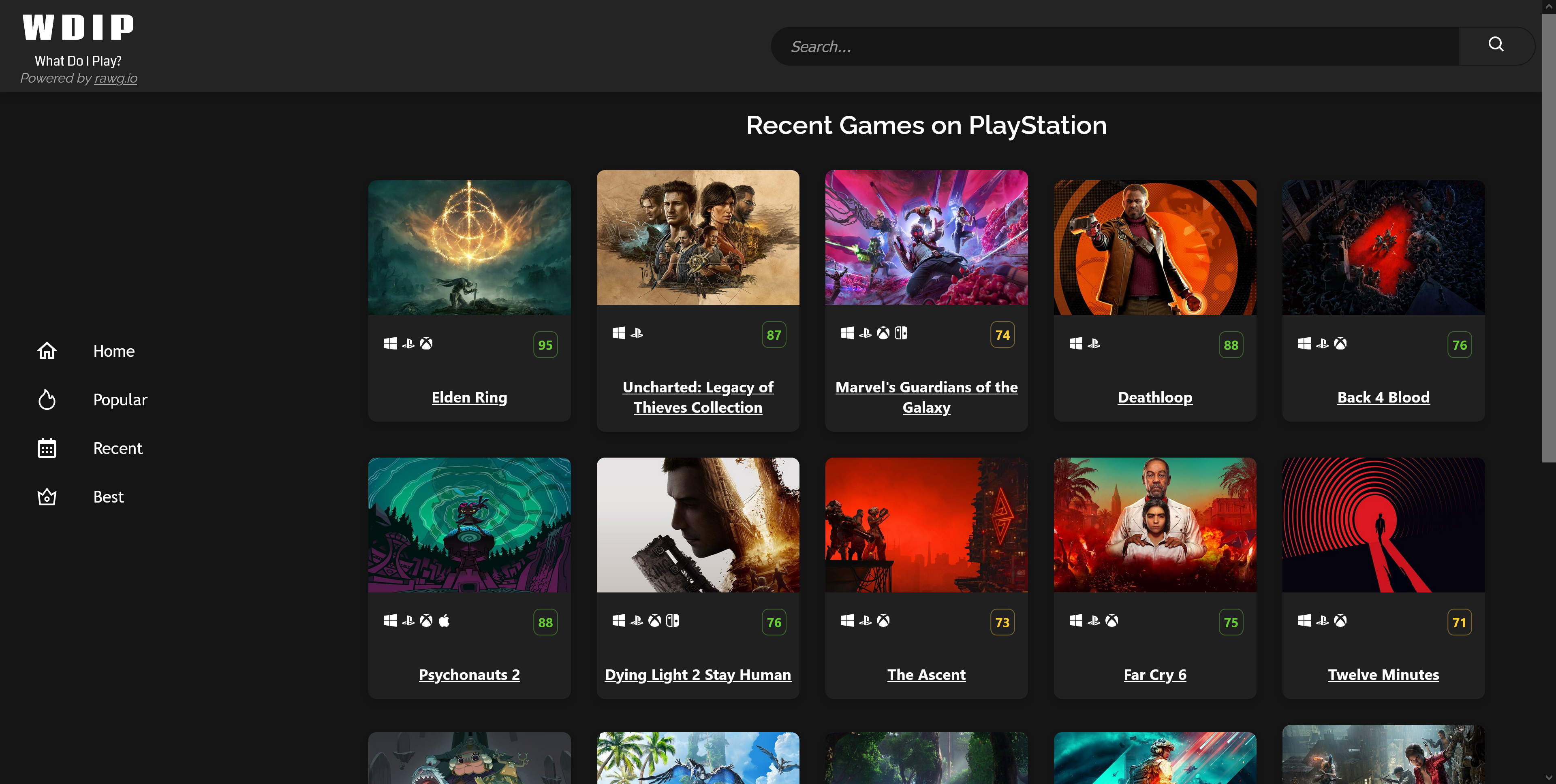This screenshot has width=1556, height=784.
Task: Click the Deathloop cover image
Action: click(1155, 247)
